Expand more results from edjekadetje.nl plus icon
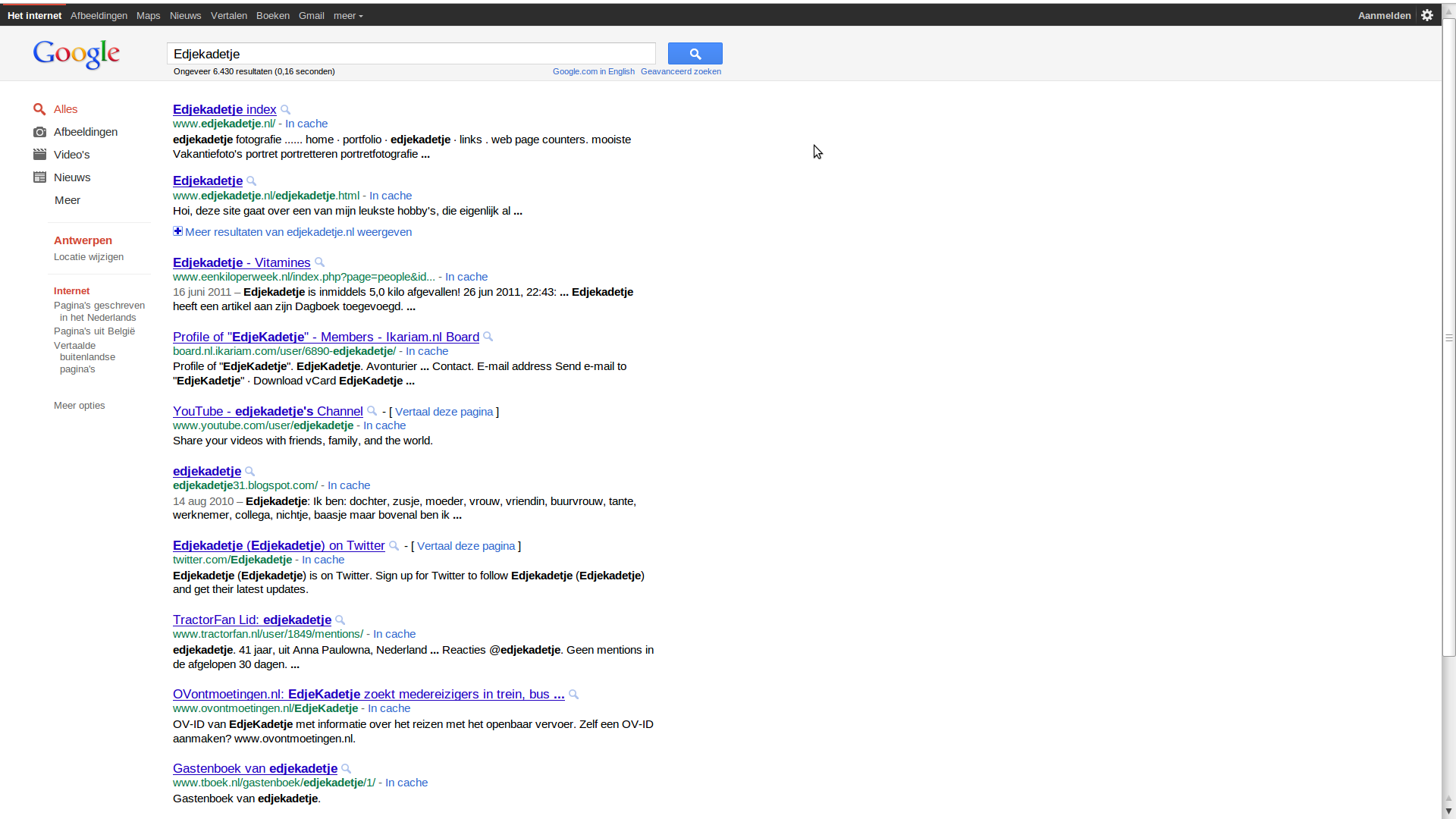1456x819 pixels. tap(177, 231)
